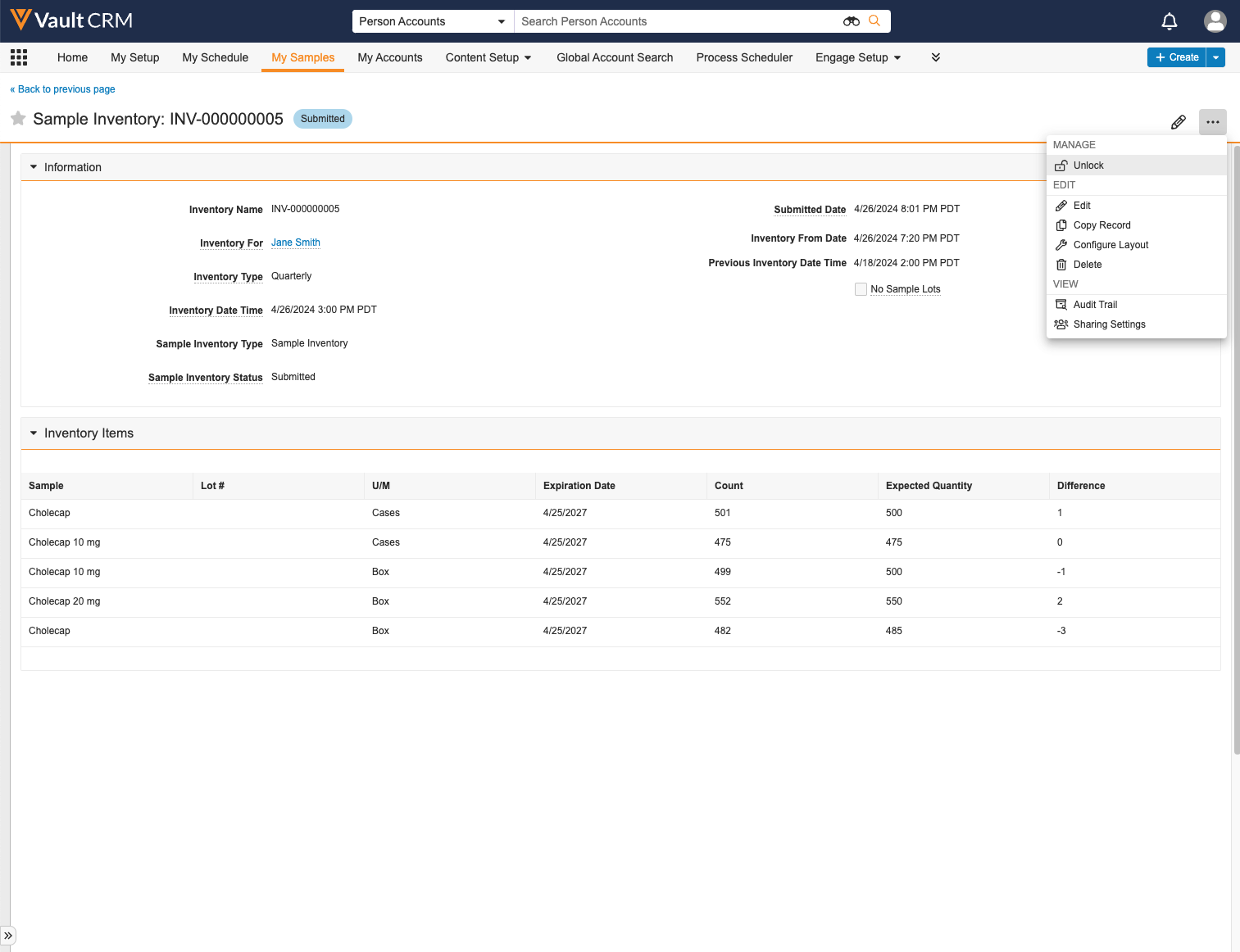Image resolution: width=1240 pixels, height=952 pixels.
Task: Click the notification bell icon
Action: (x=1170, y=21)
